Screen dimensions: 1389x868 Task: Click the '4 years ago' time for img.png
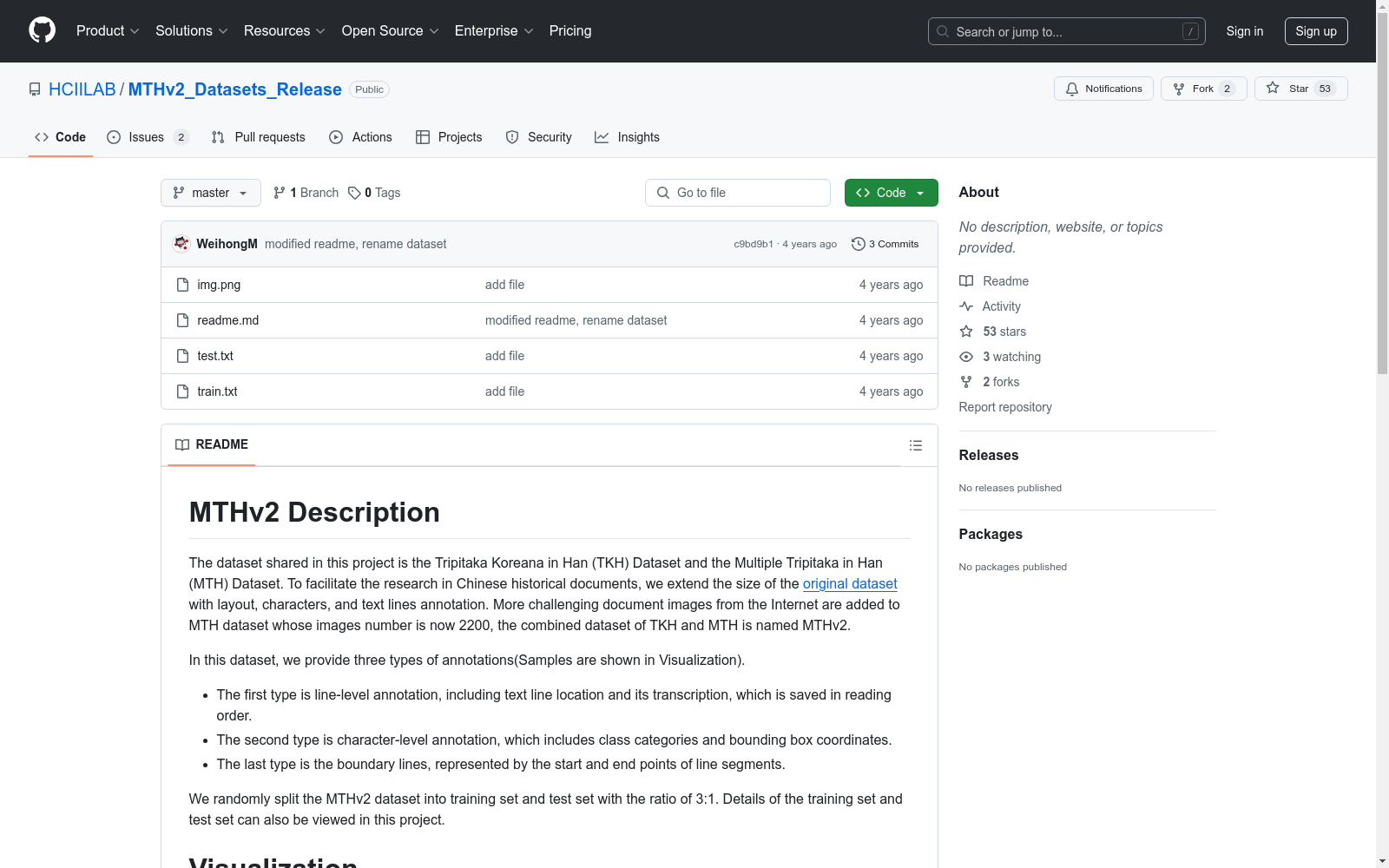point(891,285)
